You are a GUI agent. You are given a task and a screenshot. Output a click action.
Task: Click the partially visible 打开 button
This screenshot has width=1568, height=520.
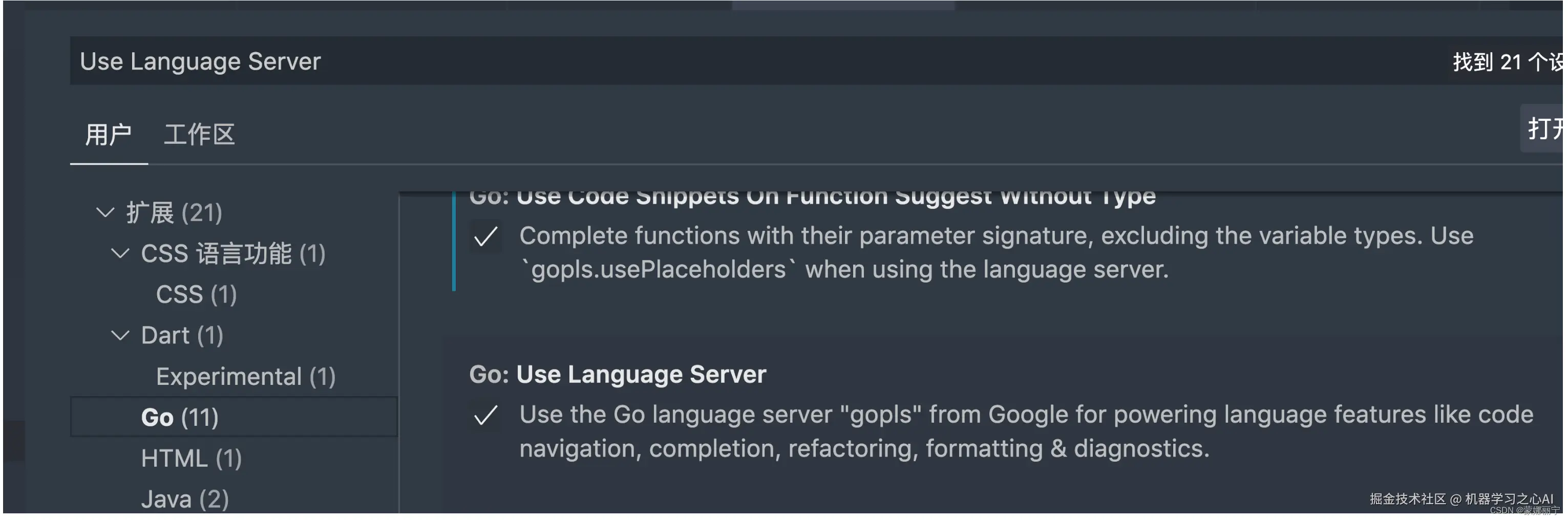pyautogui.click(x=1543, y=128)
